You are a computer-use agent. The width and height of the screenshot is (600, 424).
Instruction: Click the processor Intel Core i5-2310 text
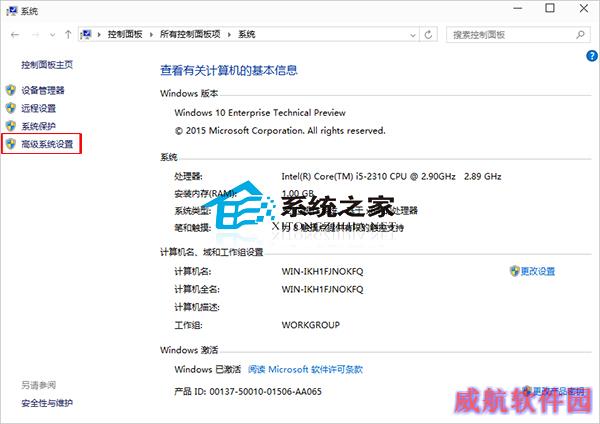click(391, 176)
